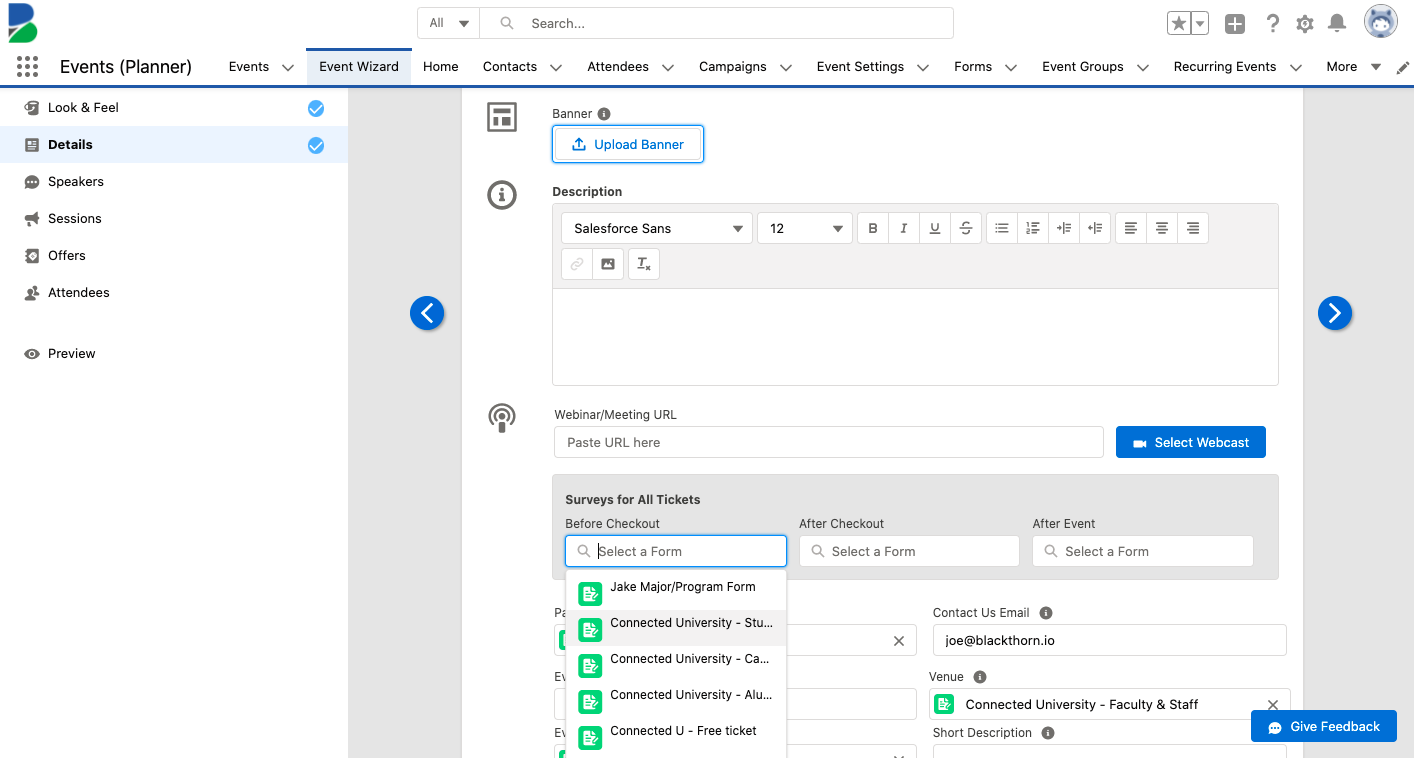
Task: Select Look & Feel wizard step
Action: tap(174, 108)
